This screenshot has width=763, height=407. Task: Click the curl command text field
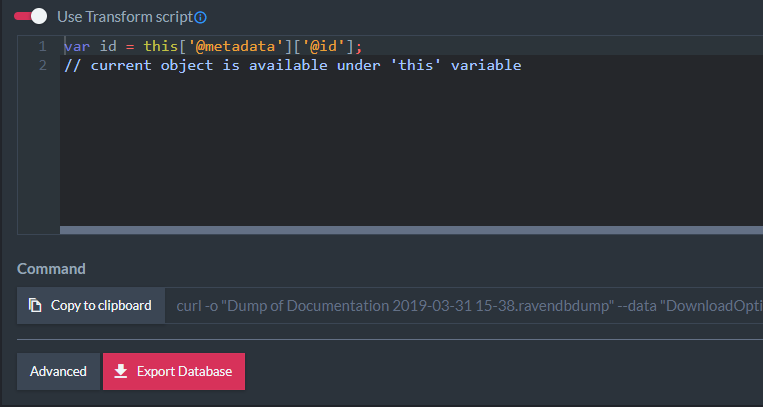pyautogui.click(x=464, y=305)
